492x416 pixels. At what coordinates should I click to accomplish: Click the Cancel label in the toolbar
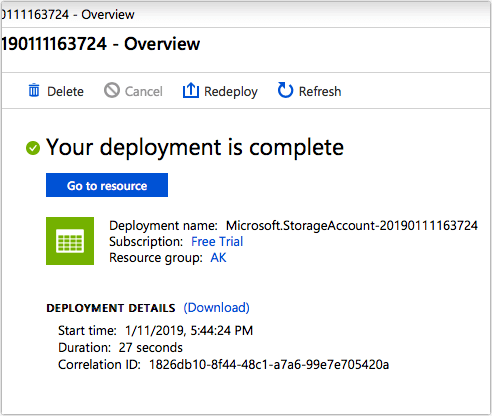[144, 91]
